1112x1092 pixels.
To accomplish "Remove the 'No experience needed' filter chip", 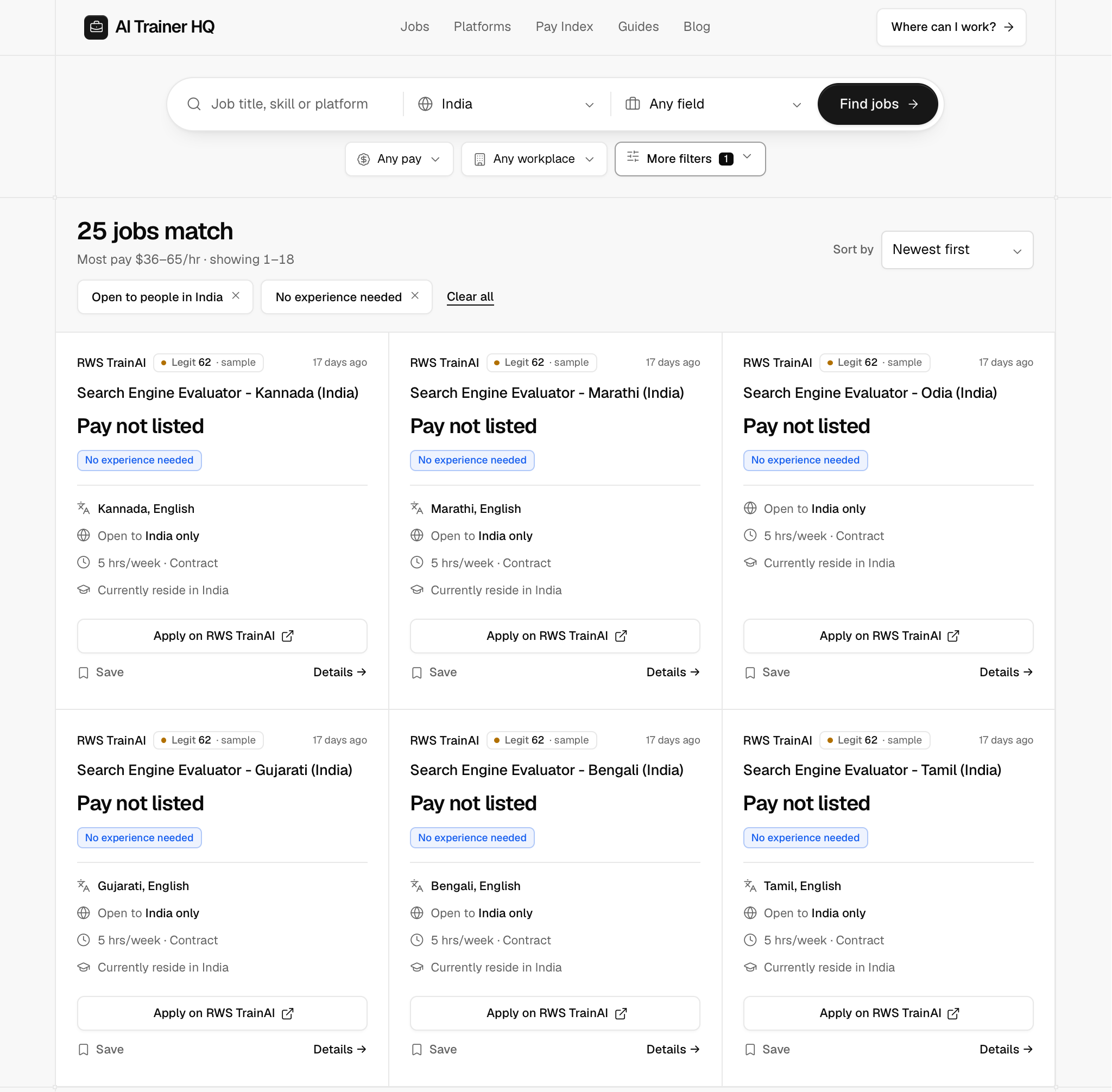I will [x=415, y=295].
